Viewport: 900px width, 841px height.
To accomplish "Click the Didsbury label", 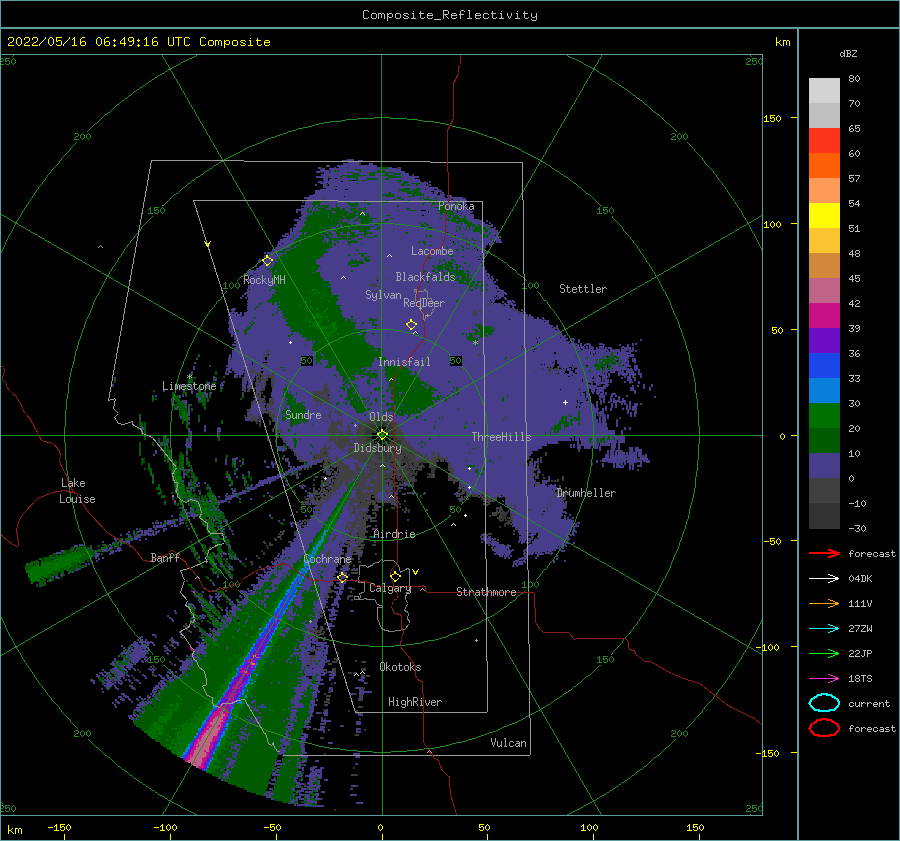I will click(x=377, y=448).
